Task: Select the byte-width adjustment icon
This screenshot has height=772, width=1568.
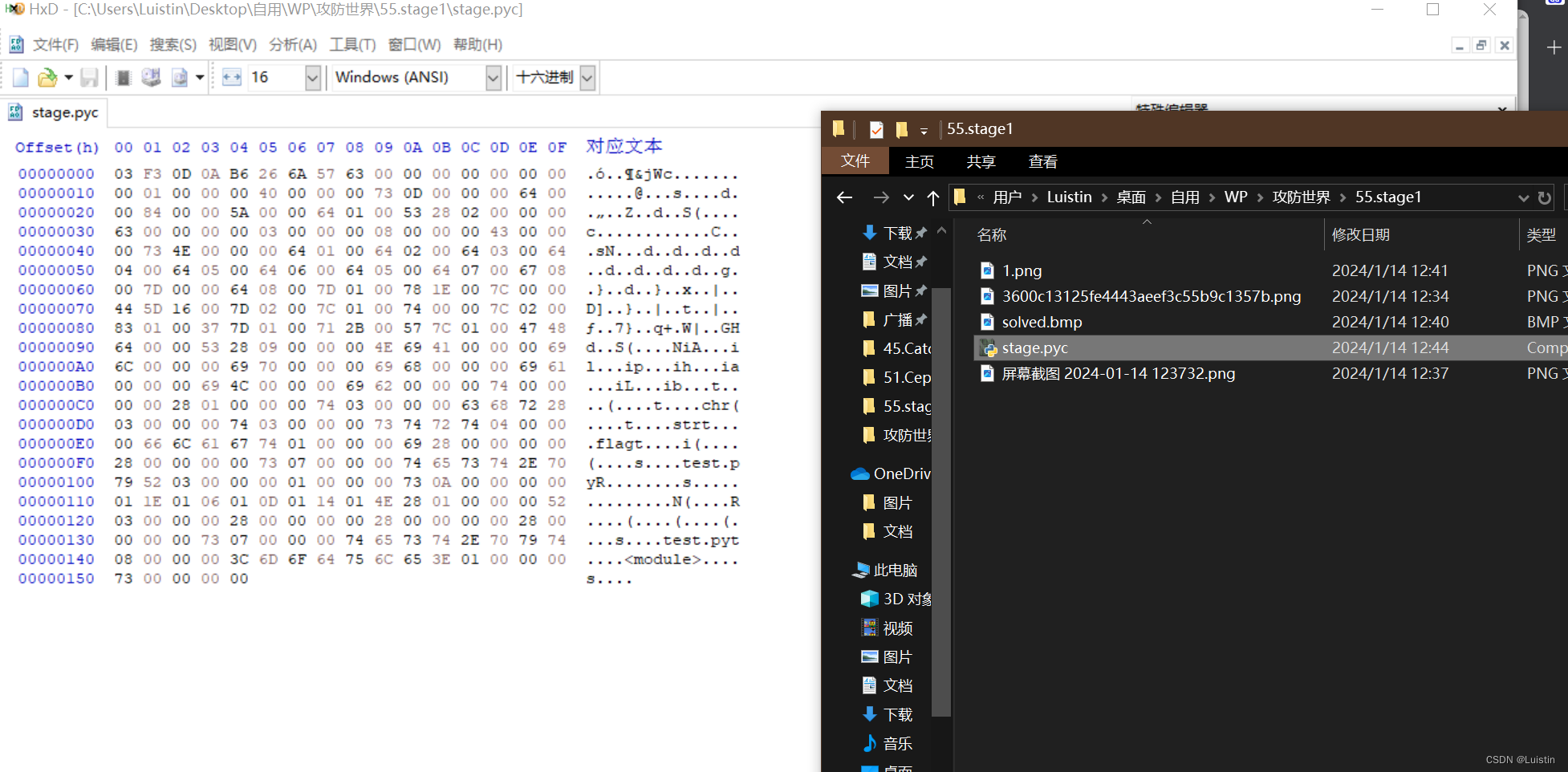Action: (x=231, y=77)
